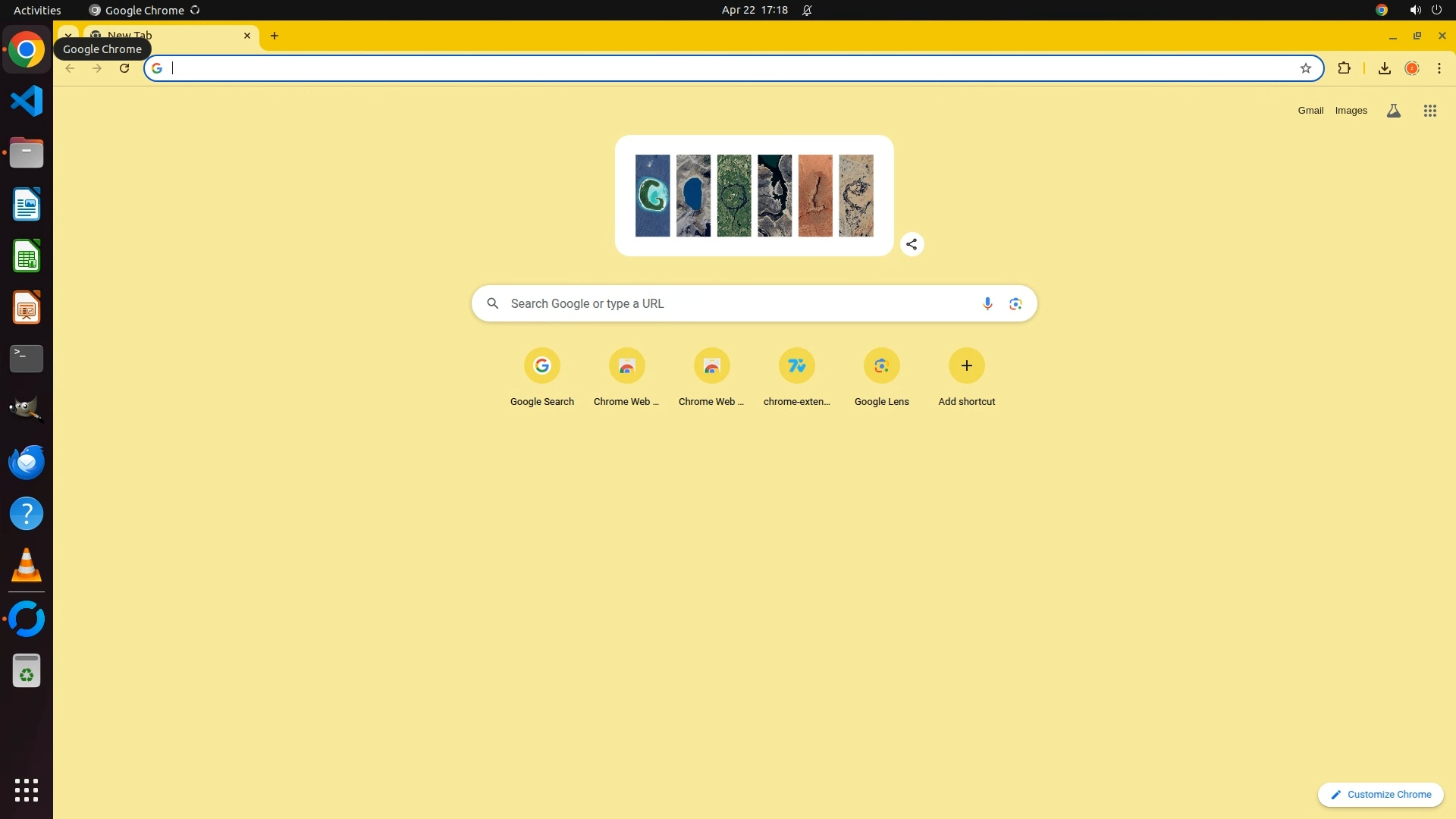
Task: Reload the current page
Action: click(x=124, y=68)
